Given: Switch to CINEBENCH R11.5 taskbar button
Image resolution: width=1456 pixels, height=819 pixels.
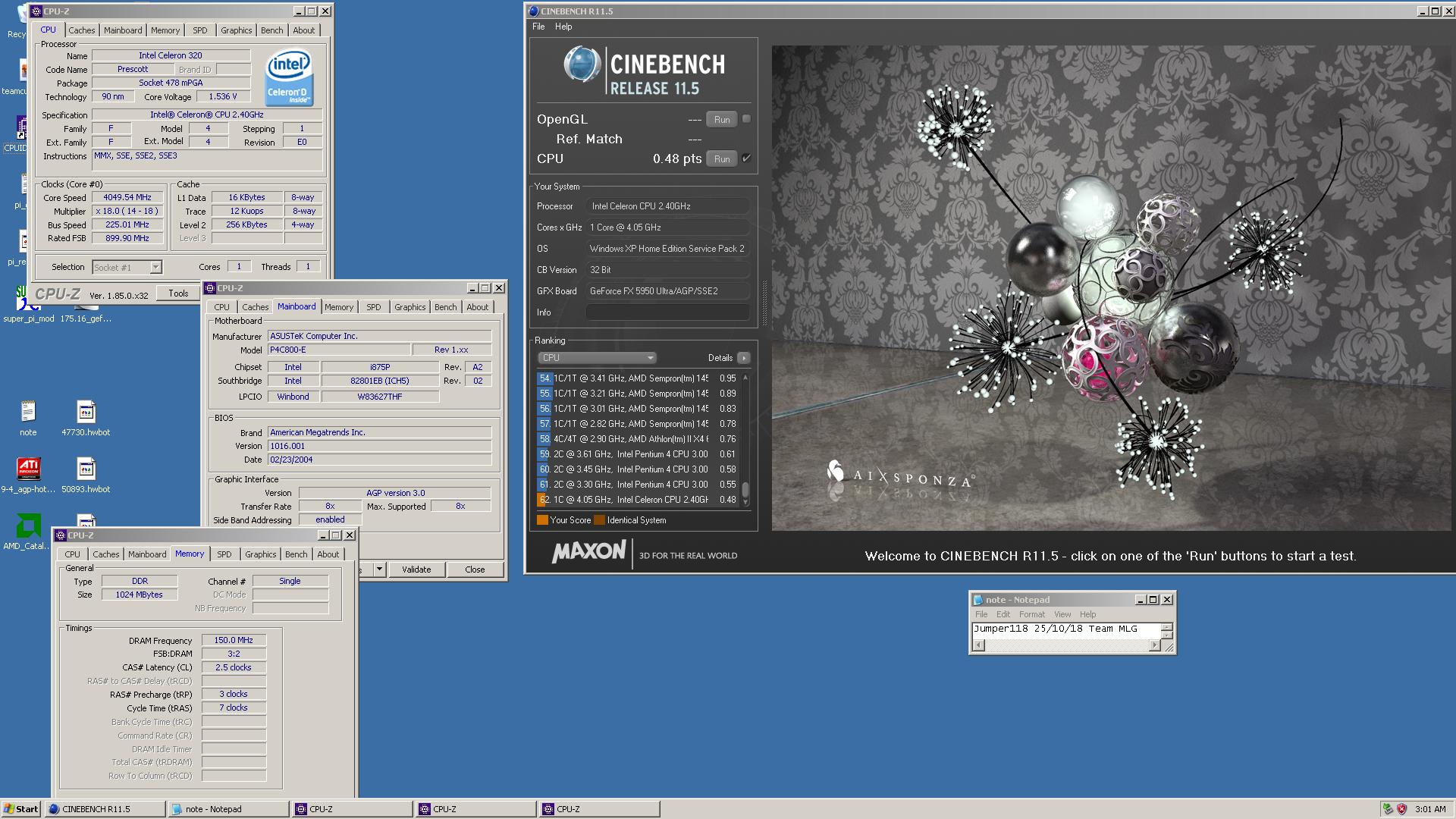Looking at the screenshot, I should pyautogui.click(x=105, y=809).
